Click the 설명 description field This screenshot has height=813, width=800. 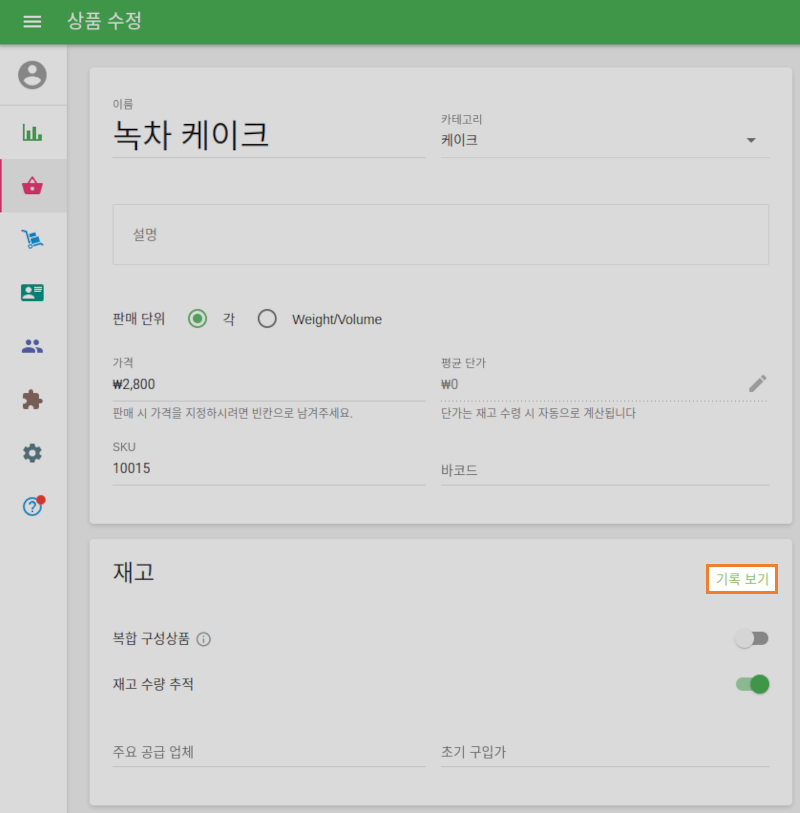tap(440, 234)
